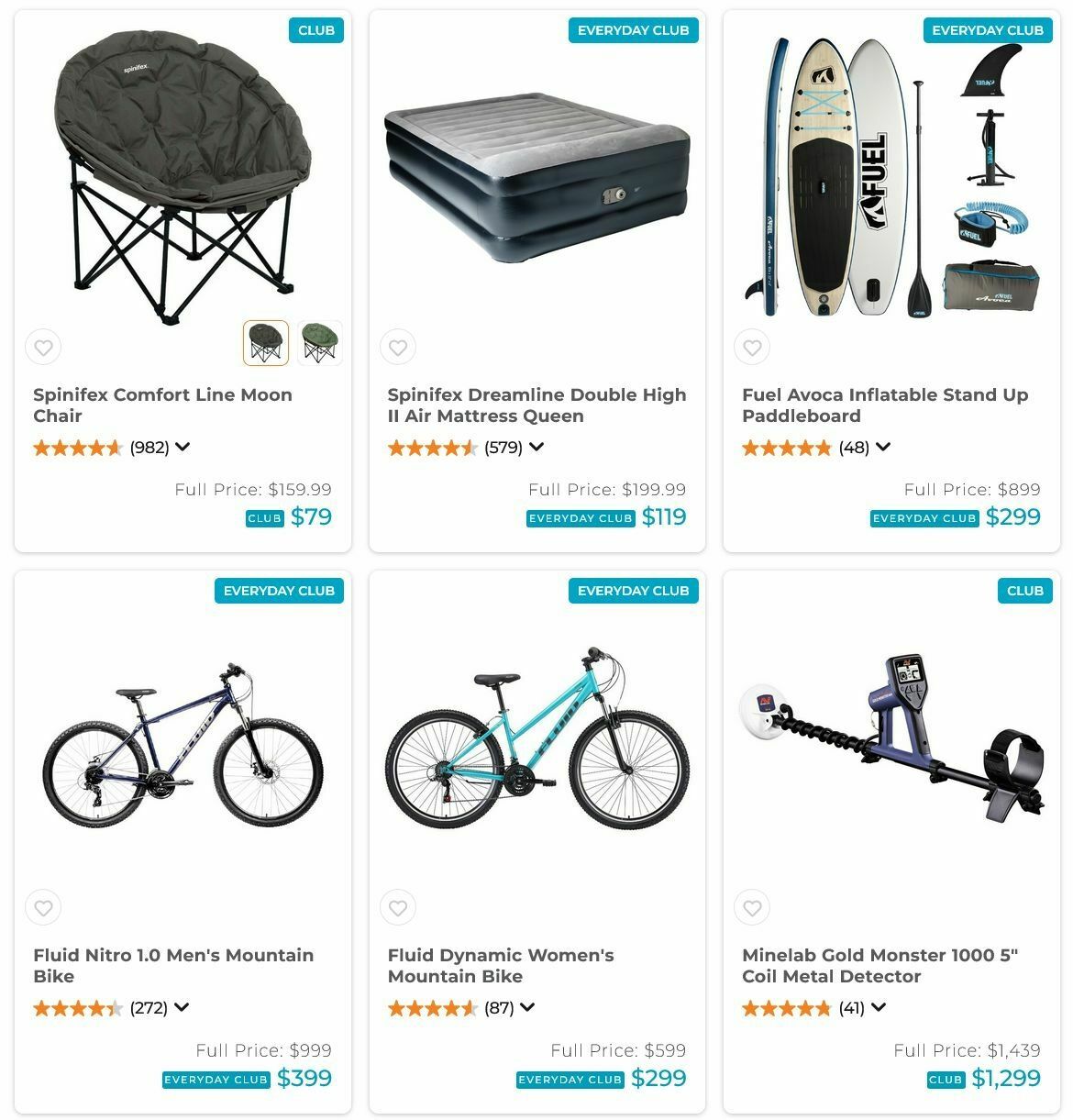This screenshot has height=1120, width=1073.
Task: Expand rating breakdown for Air Mattress (579)
Action: [536, 447]
